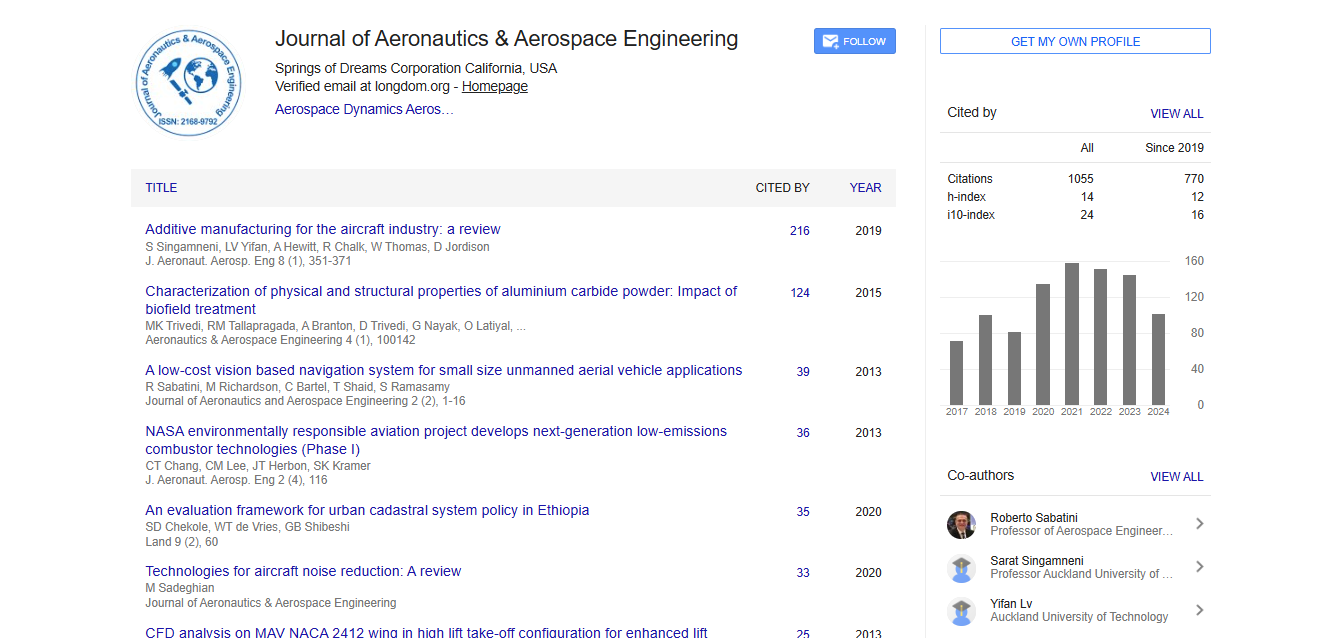Click the 770 citations since 2019 value
The image size is (1342, 638).
pyautogui.click(x=1194, y=179)
